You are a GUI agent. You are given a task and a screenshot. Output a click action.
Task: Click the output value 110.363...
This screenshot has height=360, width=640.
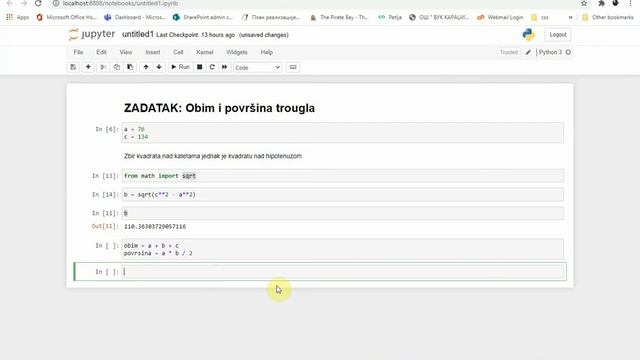155,227
